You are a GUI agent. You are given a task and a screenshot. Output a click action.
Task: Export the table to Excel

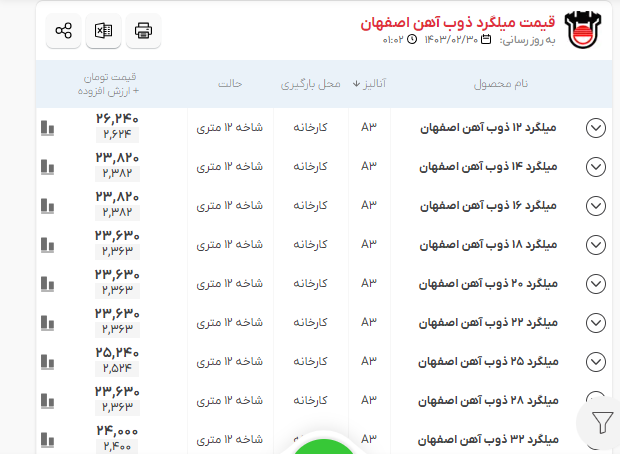103,31
